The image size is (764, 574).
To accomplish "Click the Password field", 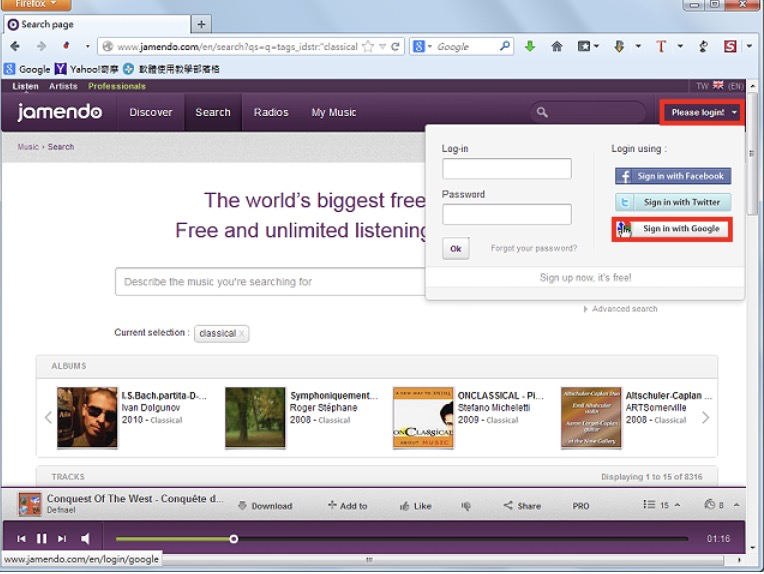I will [507, 214].
